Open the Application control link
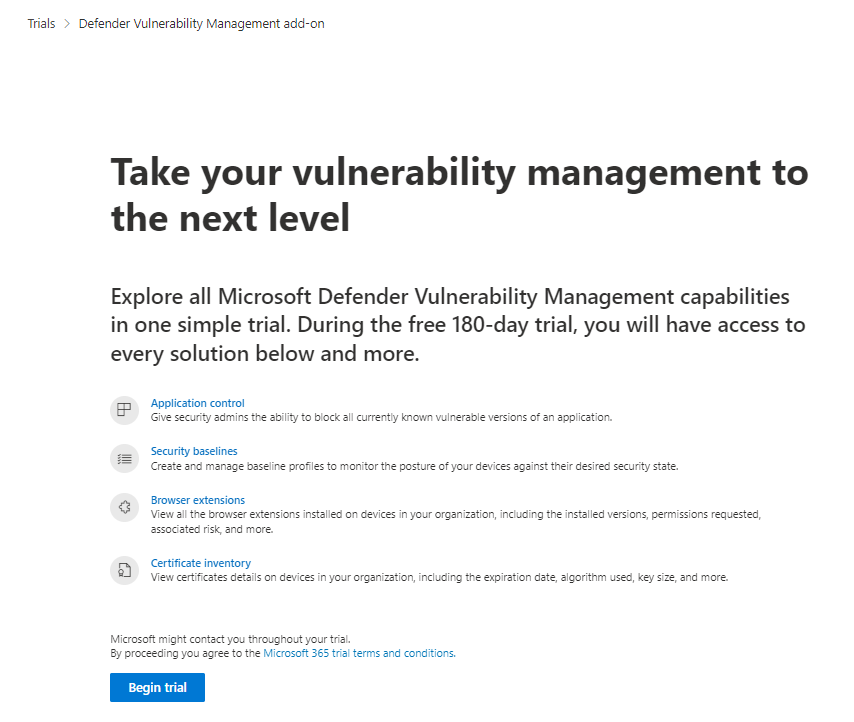This screenshot has width=854, height=722. (197, 403)
